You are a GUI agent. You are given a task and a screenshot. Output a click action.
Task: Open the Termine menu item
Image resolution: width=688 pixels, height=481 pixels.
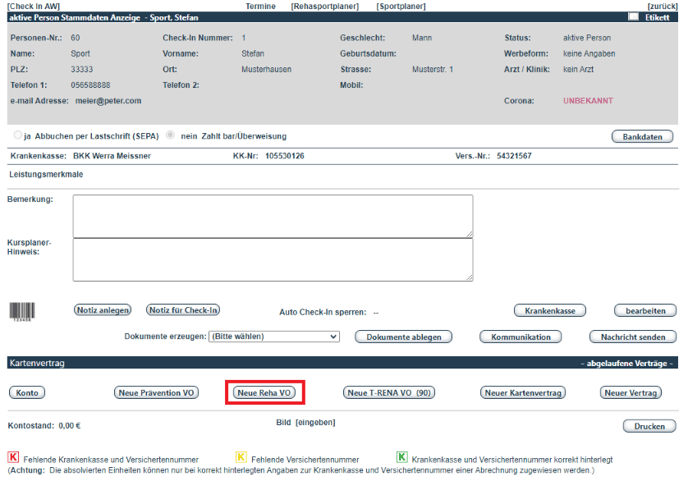tap(261, 6)
